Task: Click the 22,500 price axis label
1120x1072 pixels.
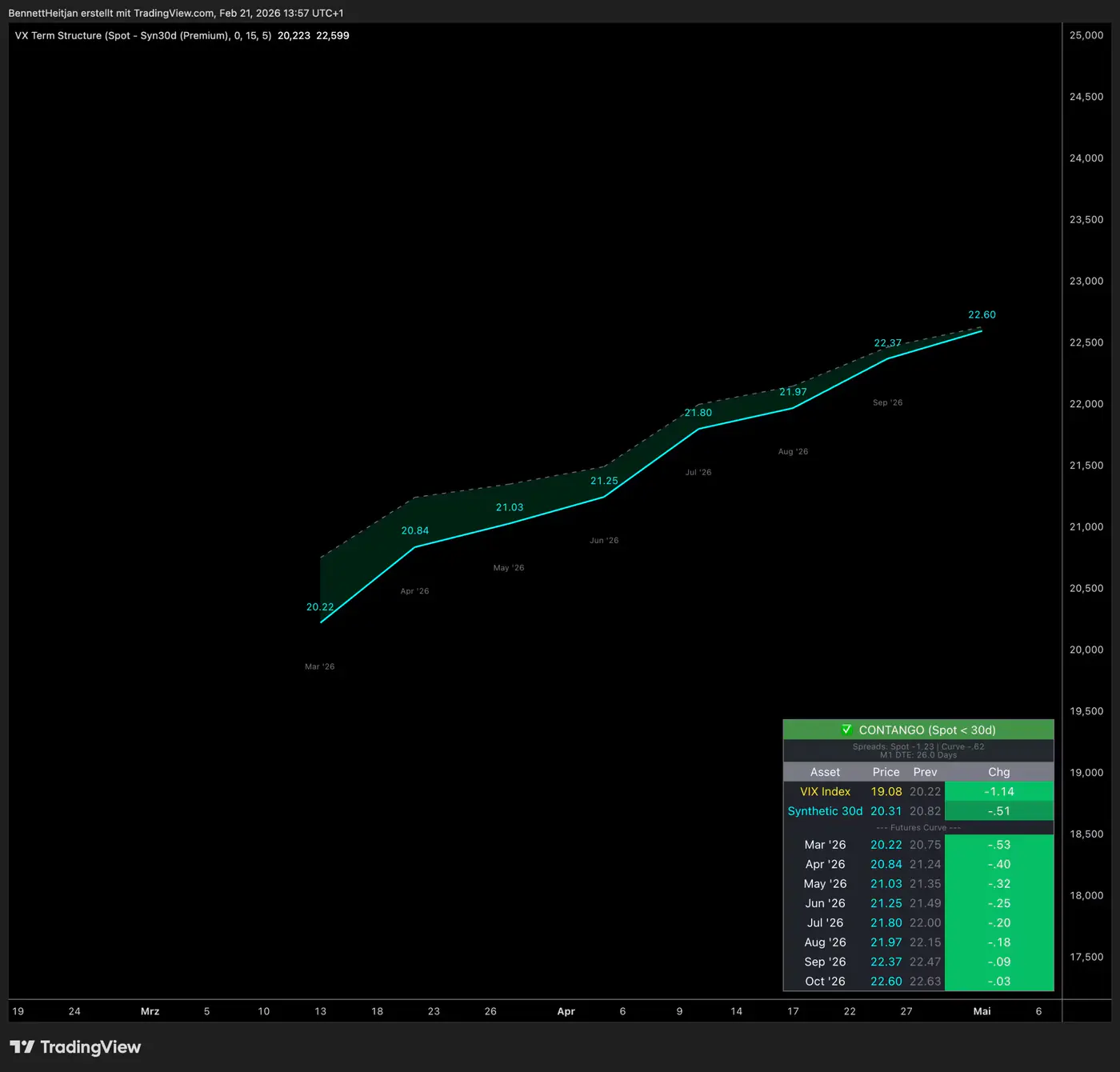Action: click(1086, 342)
